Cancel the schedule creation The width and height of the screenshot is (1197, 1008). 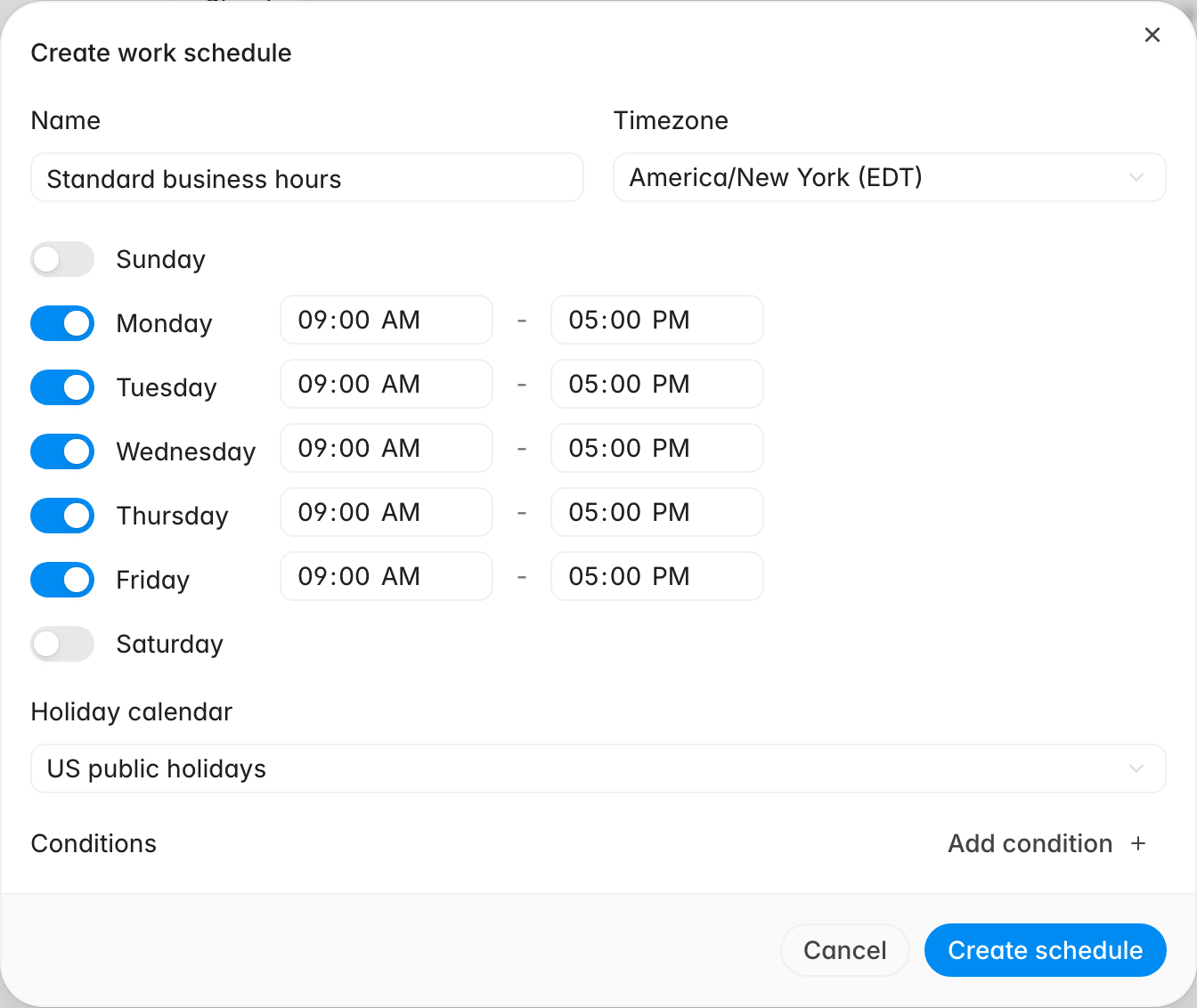point(844,950)
